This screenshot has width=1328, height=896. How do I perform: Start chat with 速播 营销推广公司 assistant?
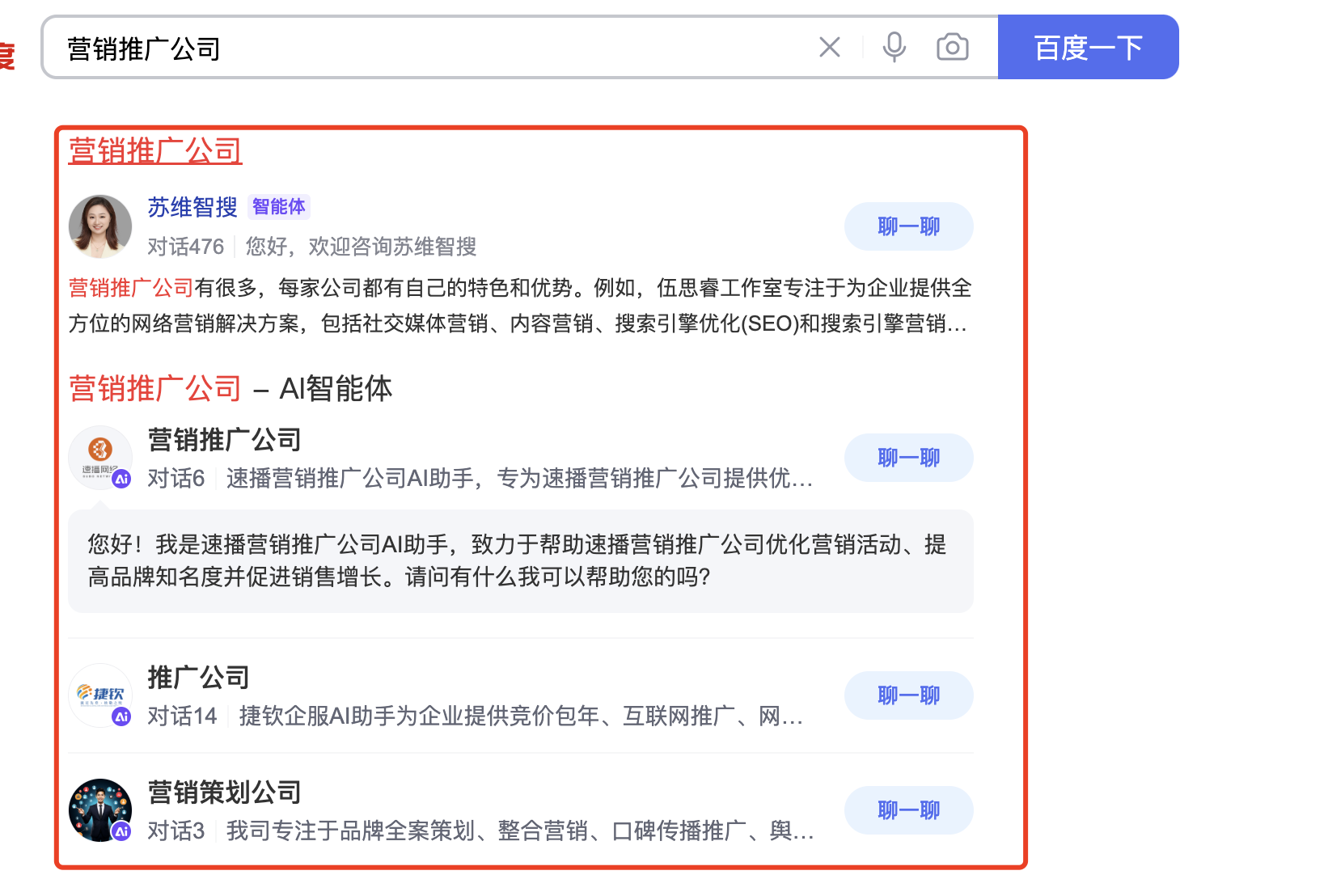[908, 458]
